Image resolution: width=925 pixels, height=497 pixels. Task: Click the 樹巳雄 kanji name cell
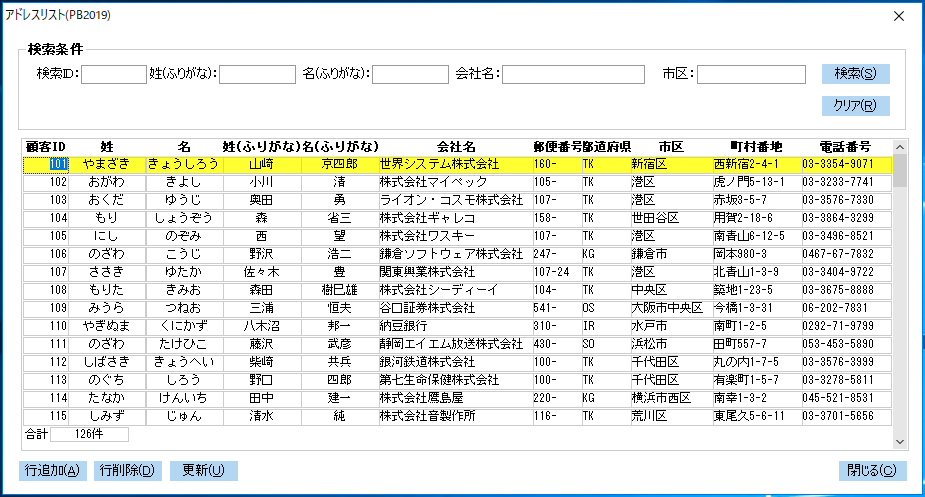340,290
